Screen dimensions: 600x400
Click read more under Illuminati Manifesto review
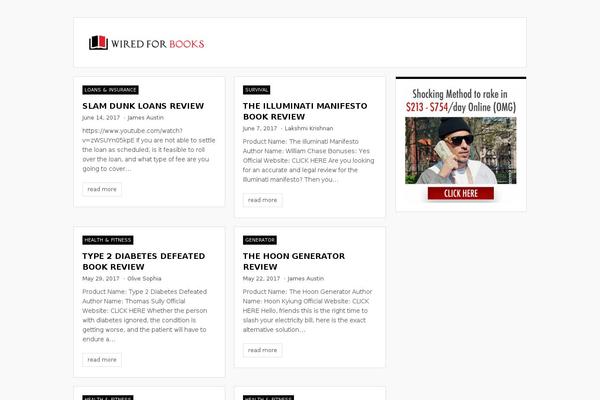pyautogui.click(x=262, y=200)
